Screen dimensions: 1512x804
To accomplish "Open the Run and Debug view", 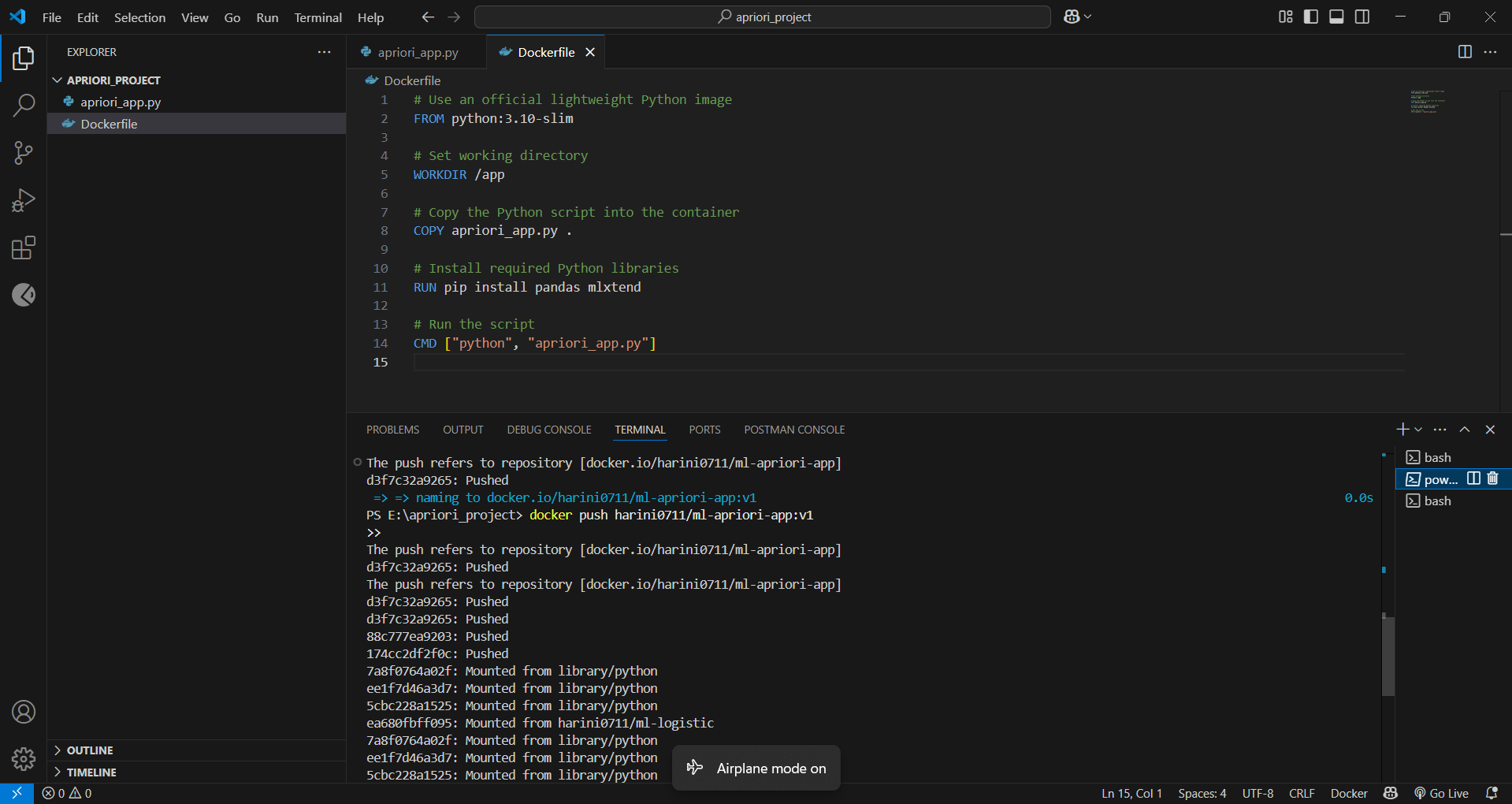I will pyautogui.click(x=24, y=200).
